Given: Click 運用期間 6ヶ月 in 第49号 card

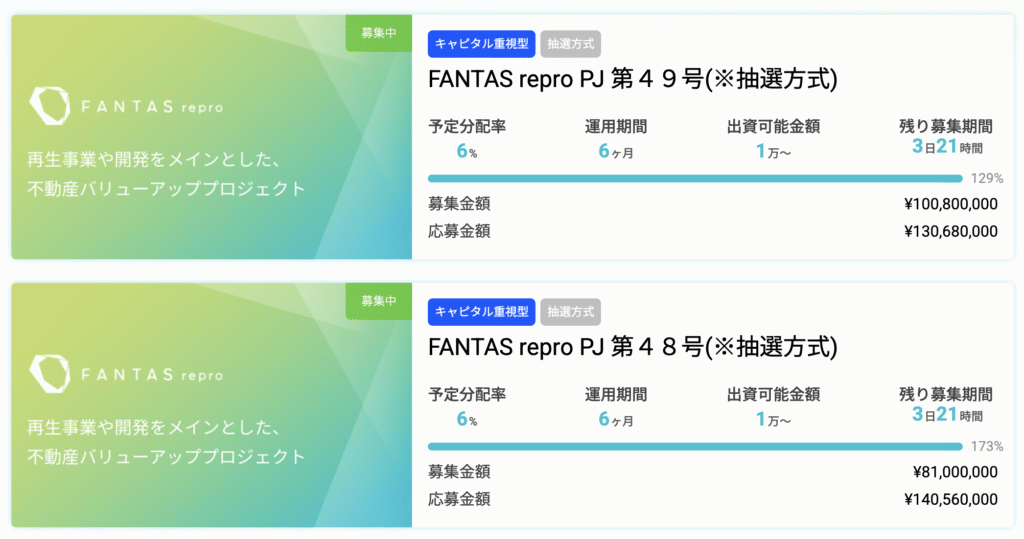Looking at the screenshot, I should tap(616, 151).
